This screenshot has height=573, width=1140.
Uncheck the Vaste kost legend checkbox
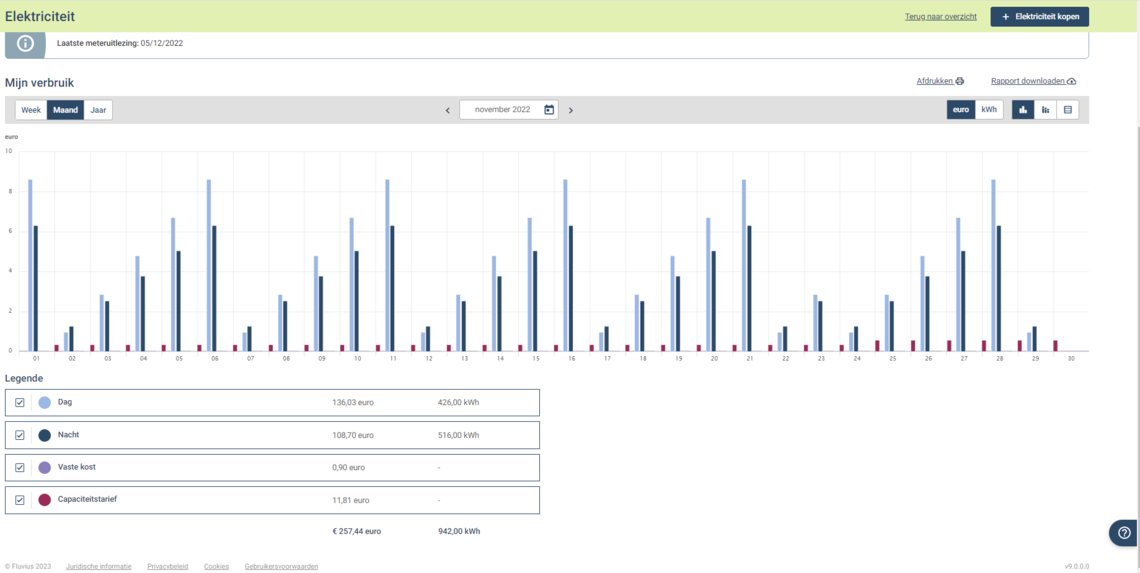point(20,468)
